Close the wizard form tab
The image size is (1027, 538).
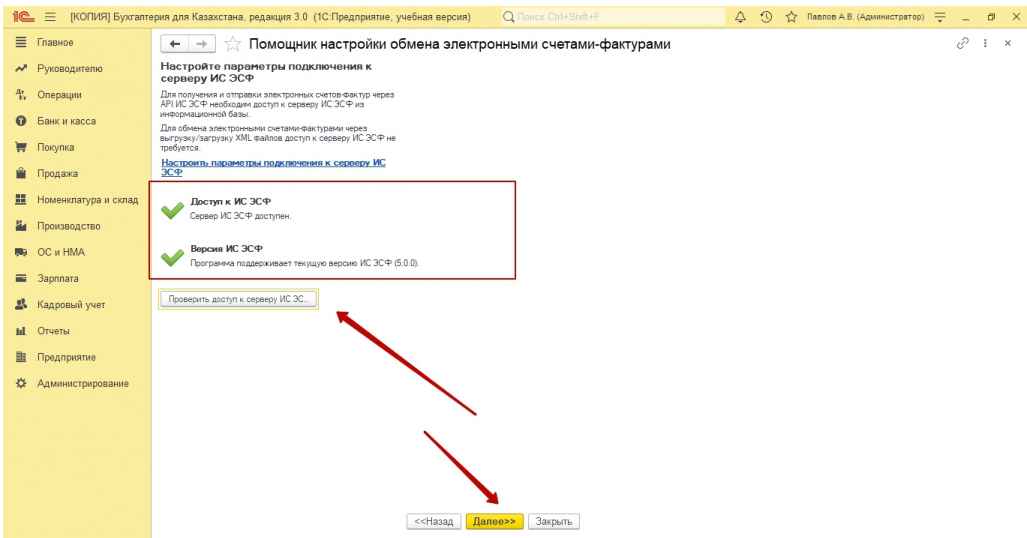[x=1007, y=43]
